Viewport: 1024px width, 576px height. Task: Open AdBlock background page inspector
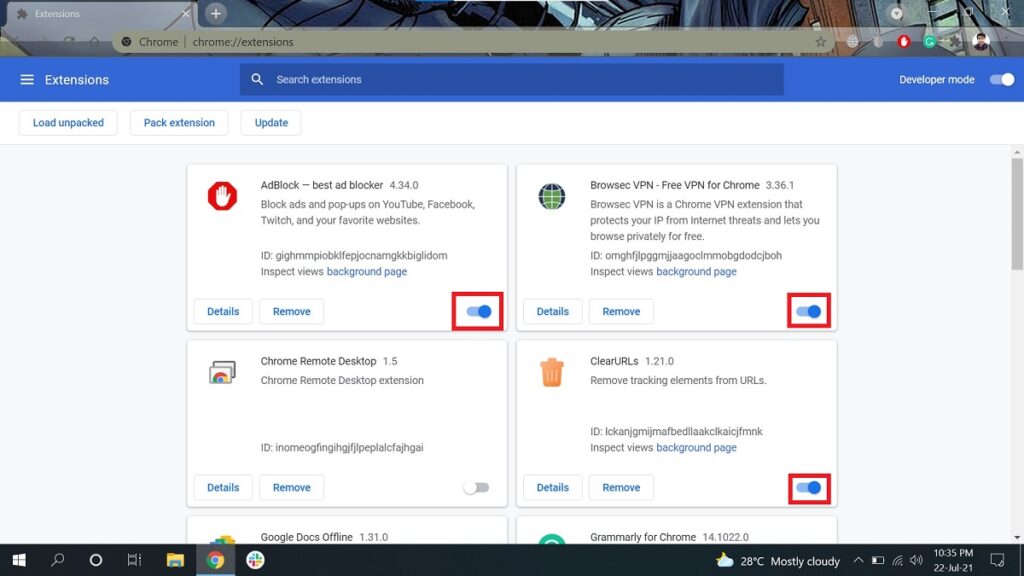pos(367,271)
